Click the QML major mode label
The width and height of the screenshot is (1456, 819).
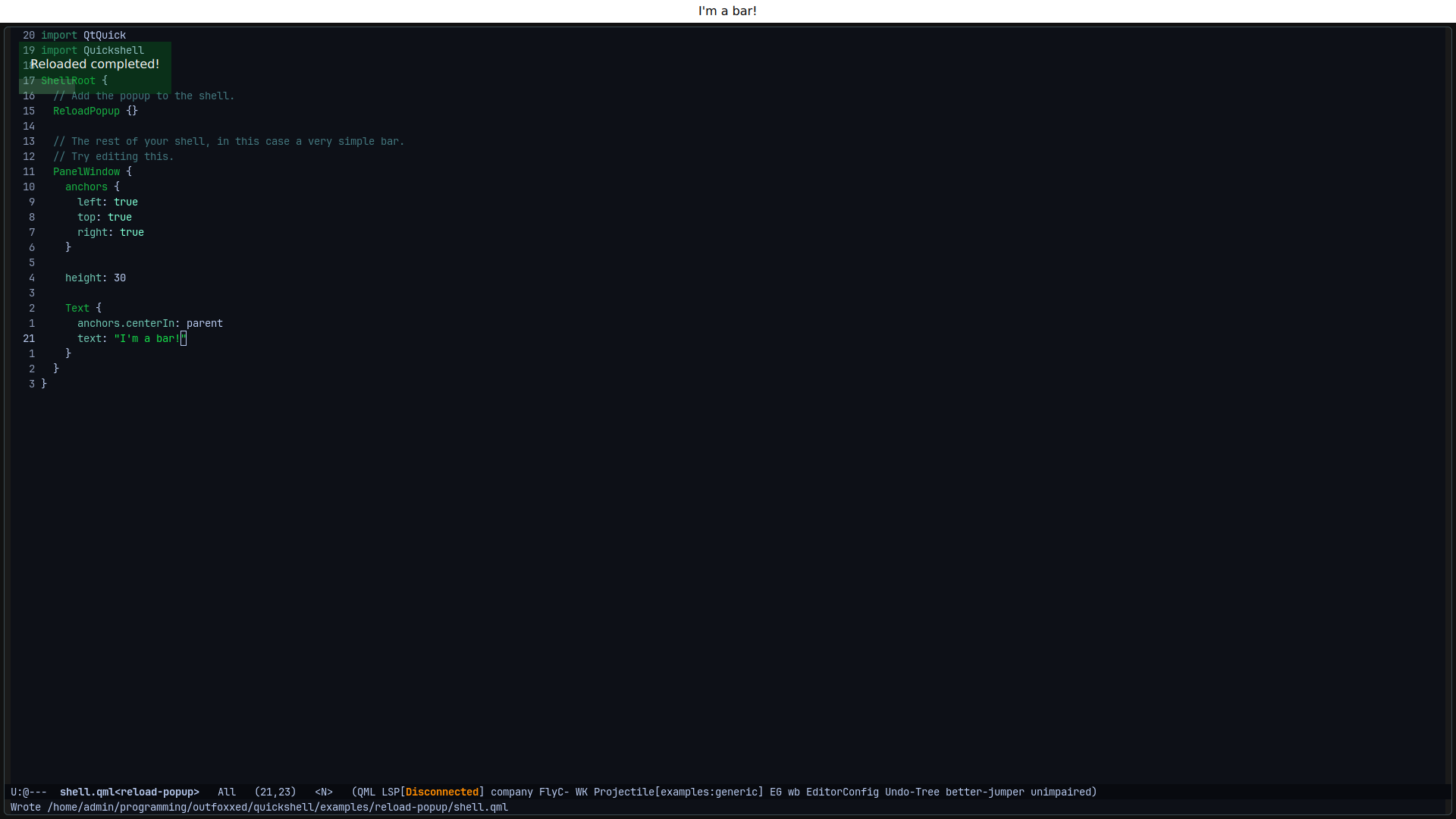[x=366, y=792]
